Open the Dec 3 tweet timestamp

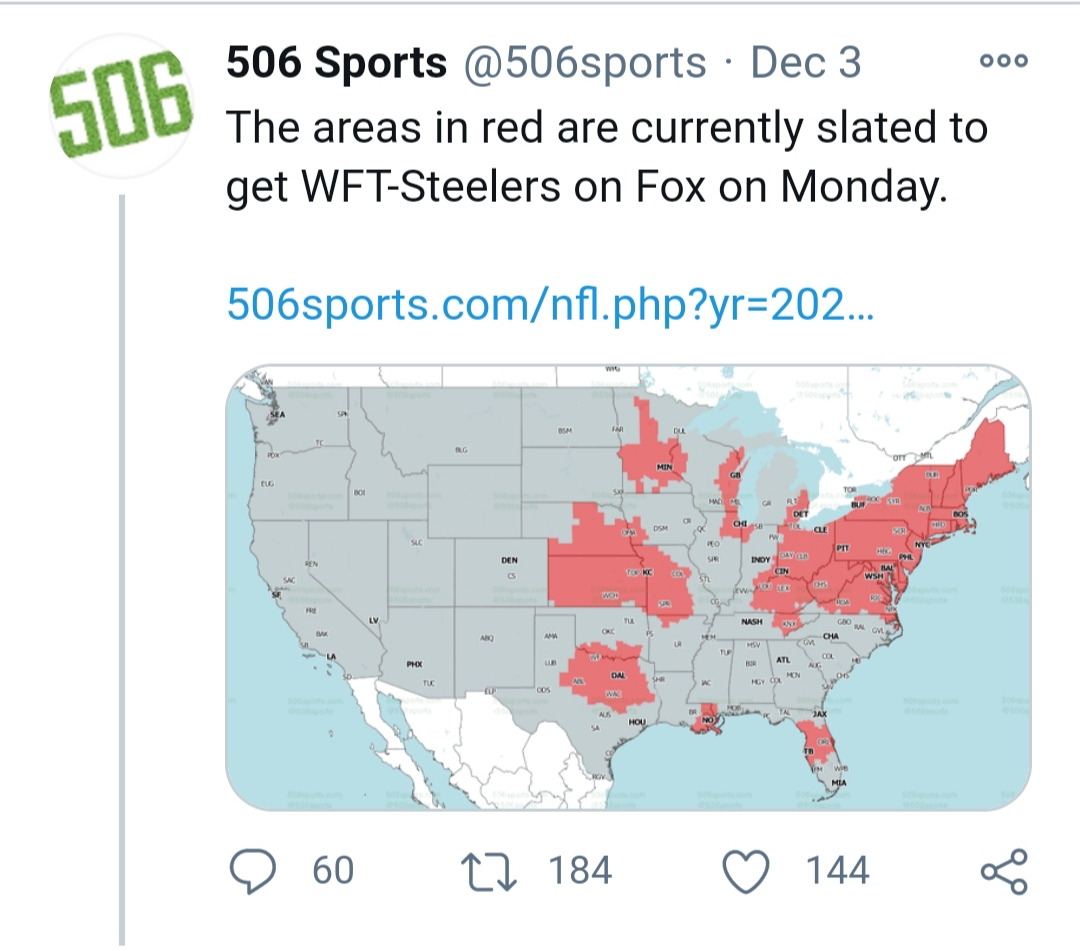805,62
